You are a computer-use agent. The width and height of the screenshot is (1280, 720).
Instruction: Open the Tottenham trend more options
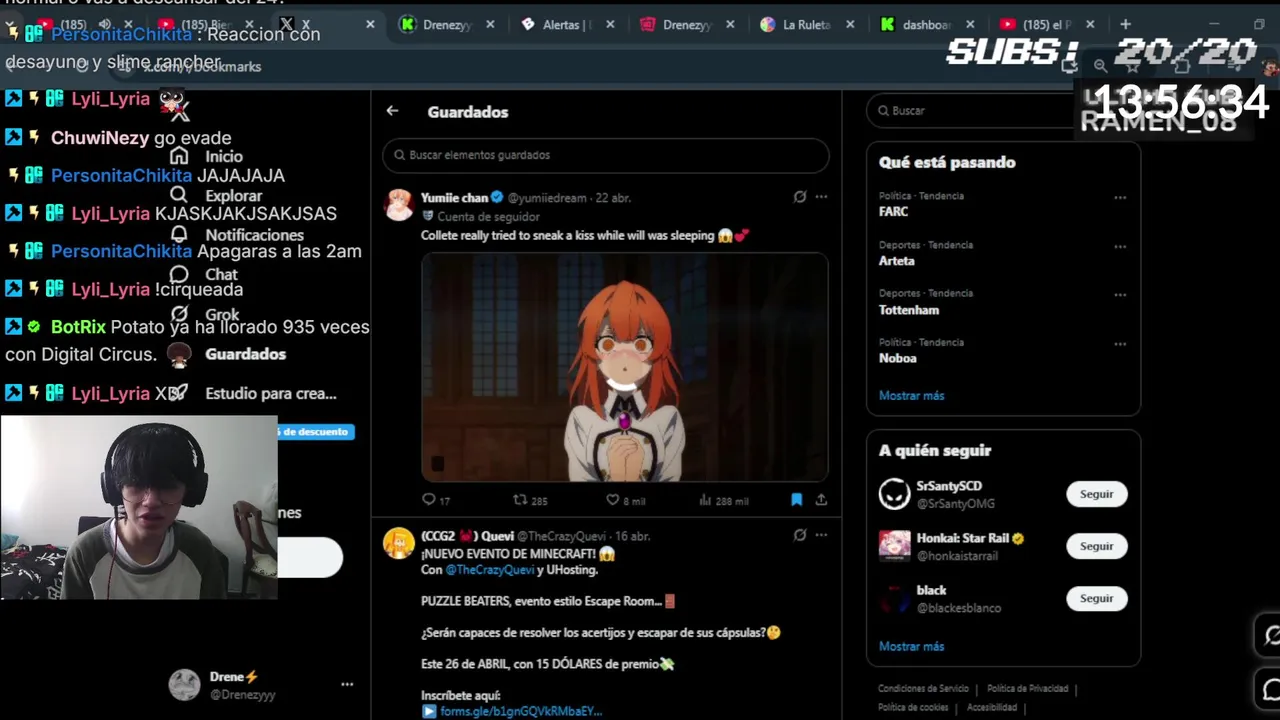pos(1120,295)
